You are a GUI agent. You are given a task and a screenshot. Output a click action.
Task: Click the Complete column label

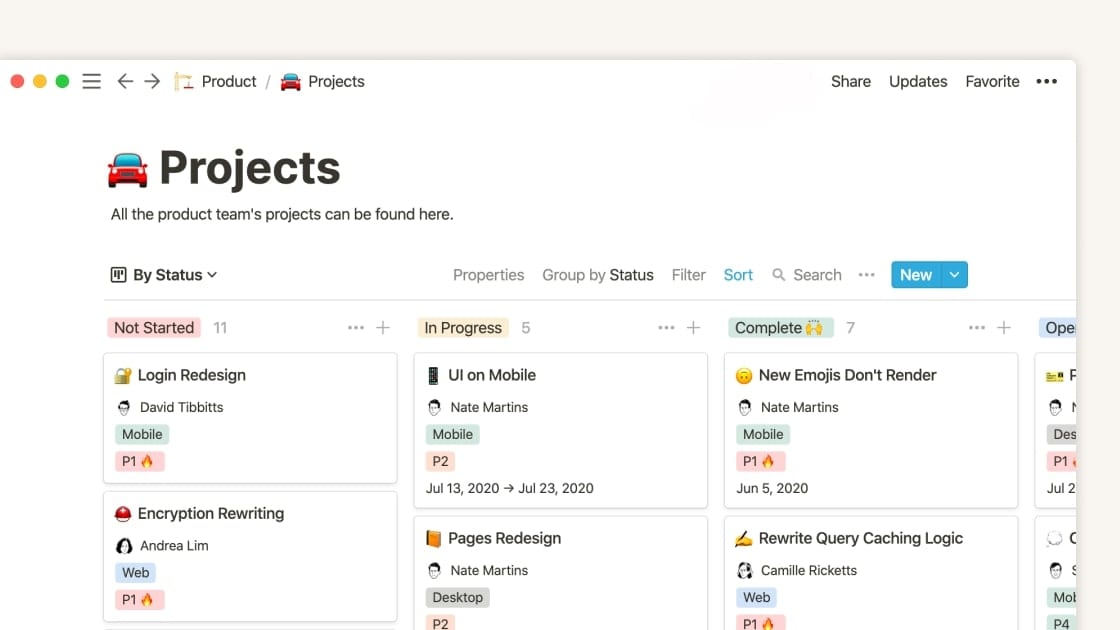pos(780,328)
